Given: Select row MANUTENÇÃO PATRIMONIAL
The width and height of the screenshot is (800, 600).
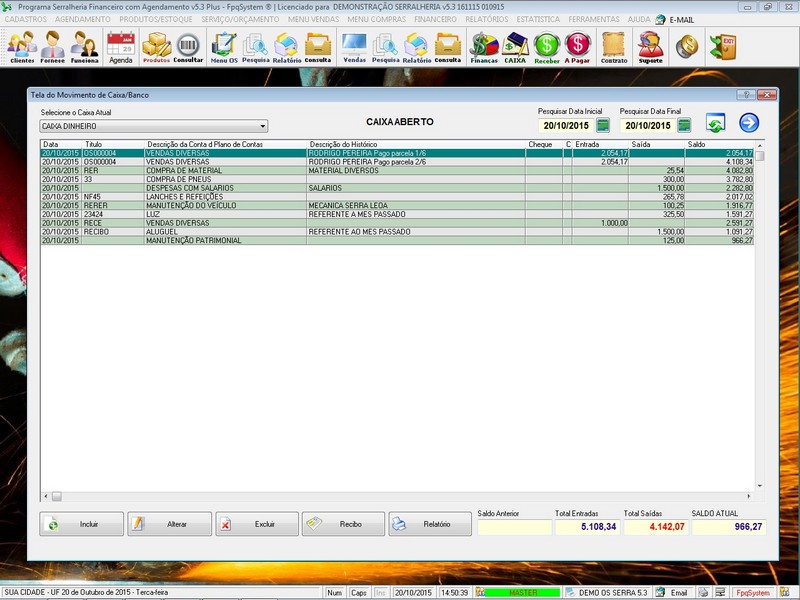Looking at the screenshot, I should pyautogui.click(x=397, y=240).
